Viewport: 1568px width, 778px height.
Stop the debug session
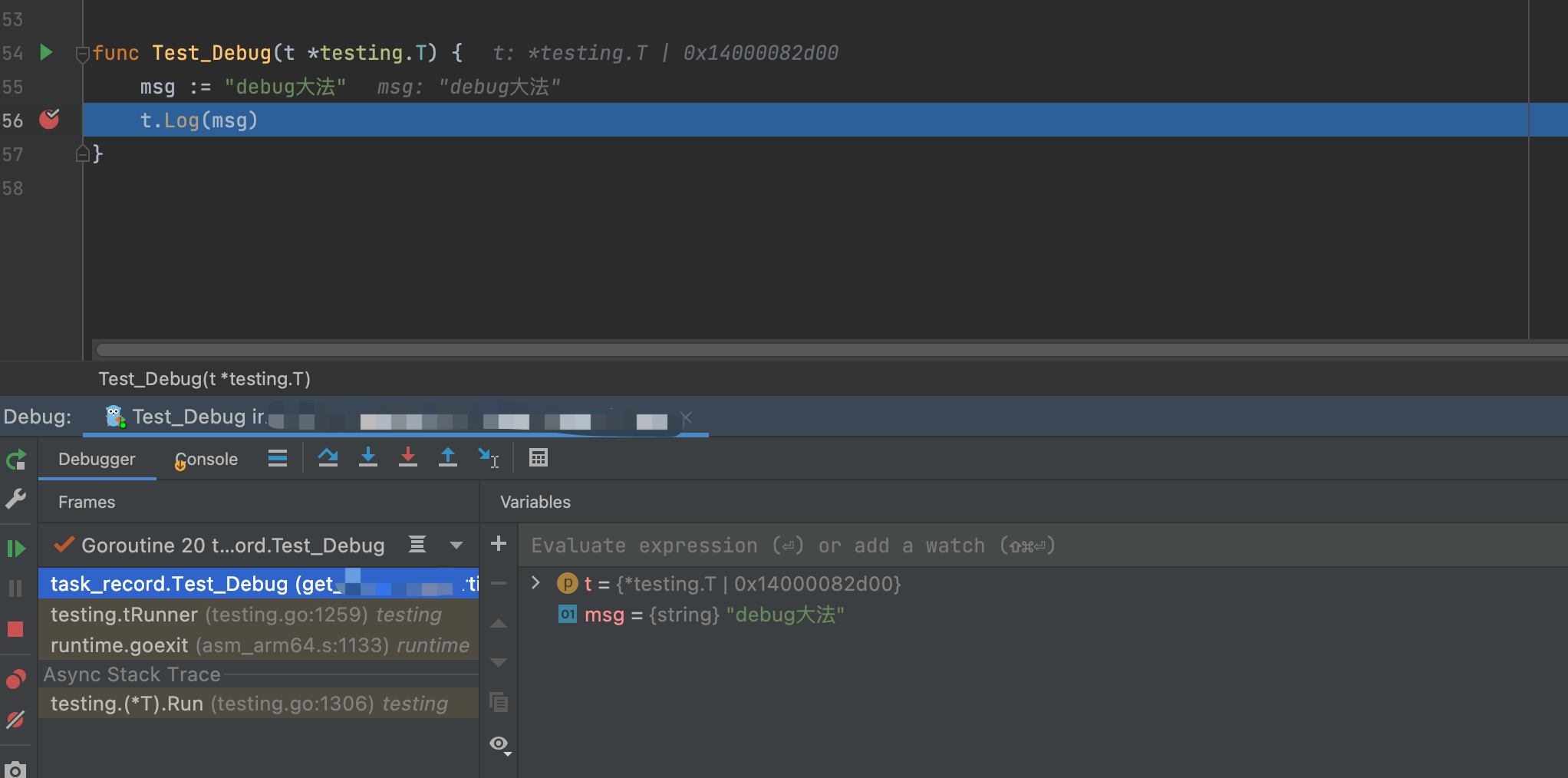[15, 629]
